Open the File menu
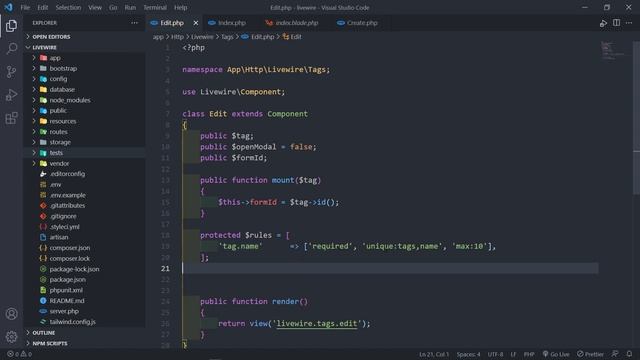 coord(25,7)
